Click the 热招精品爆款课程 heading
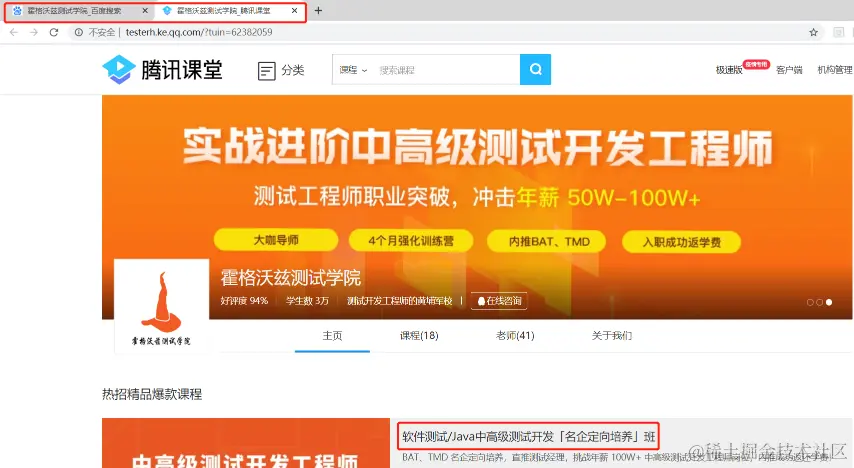The width and height of the screenshot is (854, 468). (x=152, y=394)
